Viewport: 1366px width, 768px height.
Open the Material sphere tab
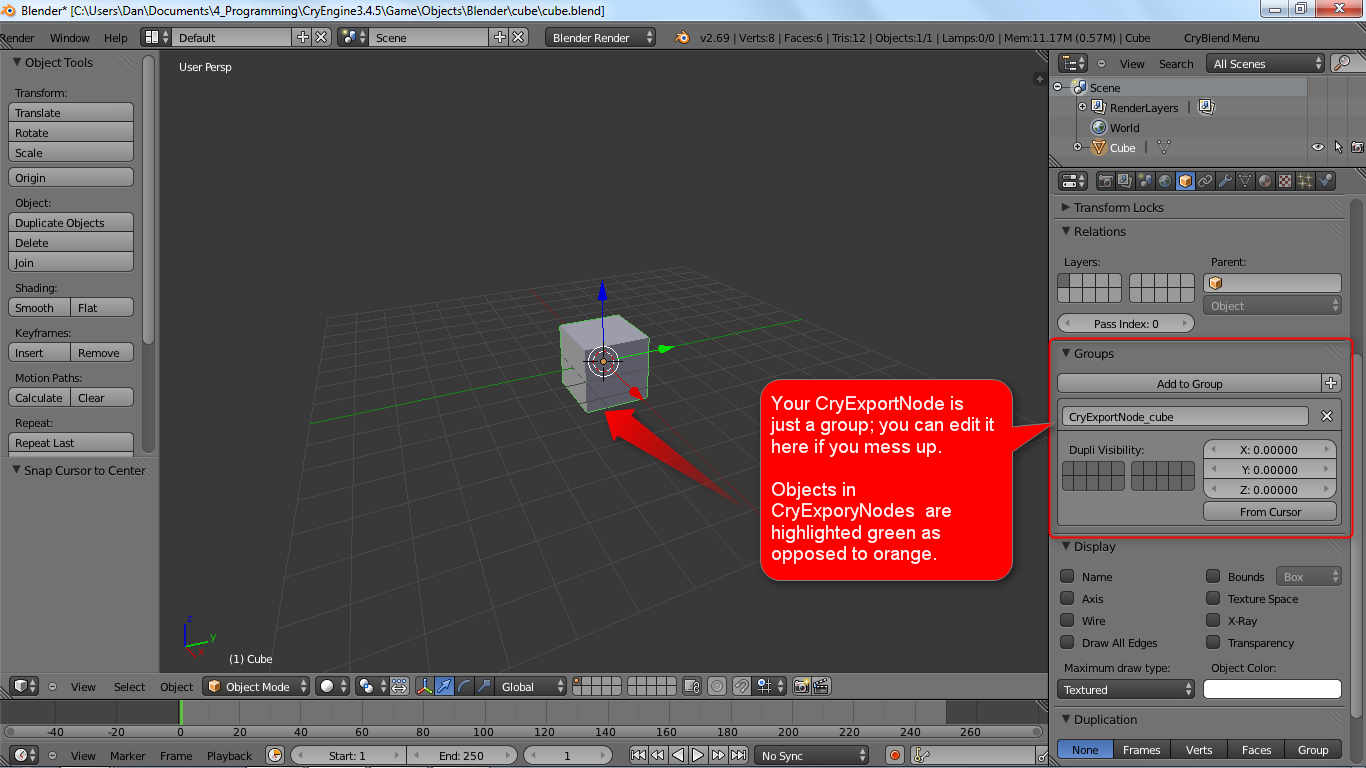click(x=1265, y=181)
